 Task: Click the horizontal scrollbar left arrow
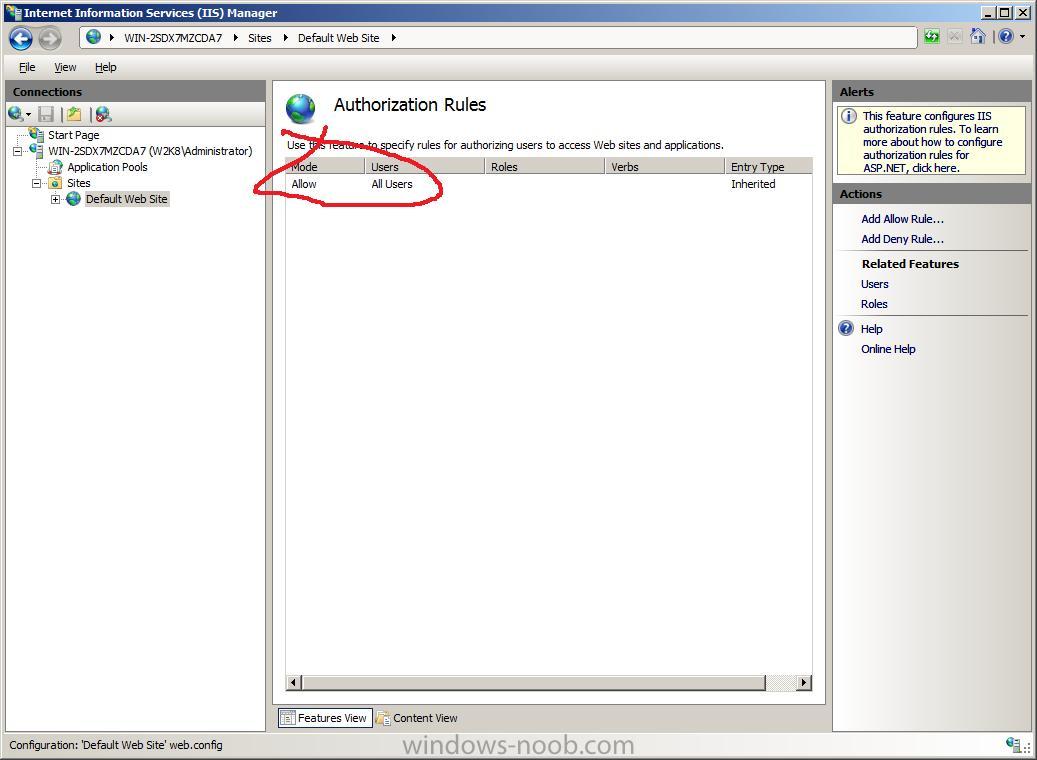294,683
